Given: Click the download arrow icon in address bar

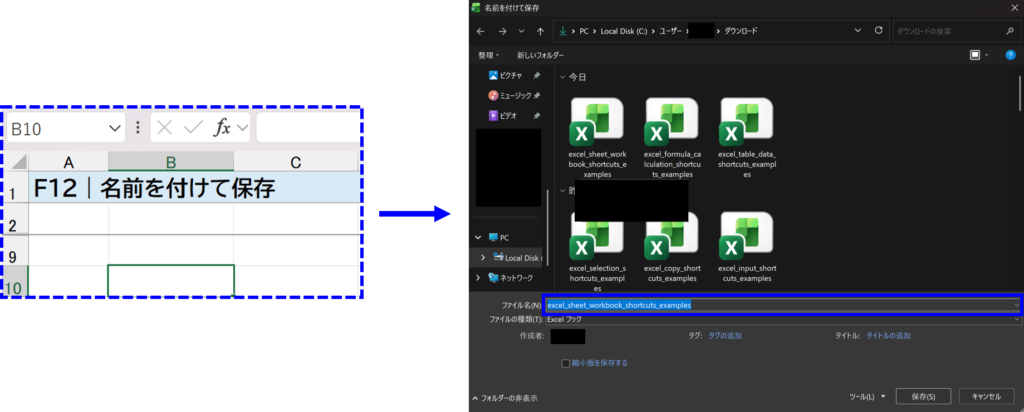Looking at the screenshot, I should 562,31.
